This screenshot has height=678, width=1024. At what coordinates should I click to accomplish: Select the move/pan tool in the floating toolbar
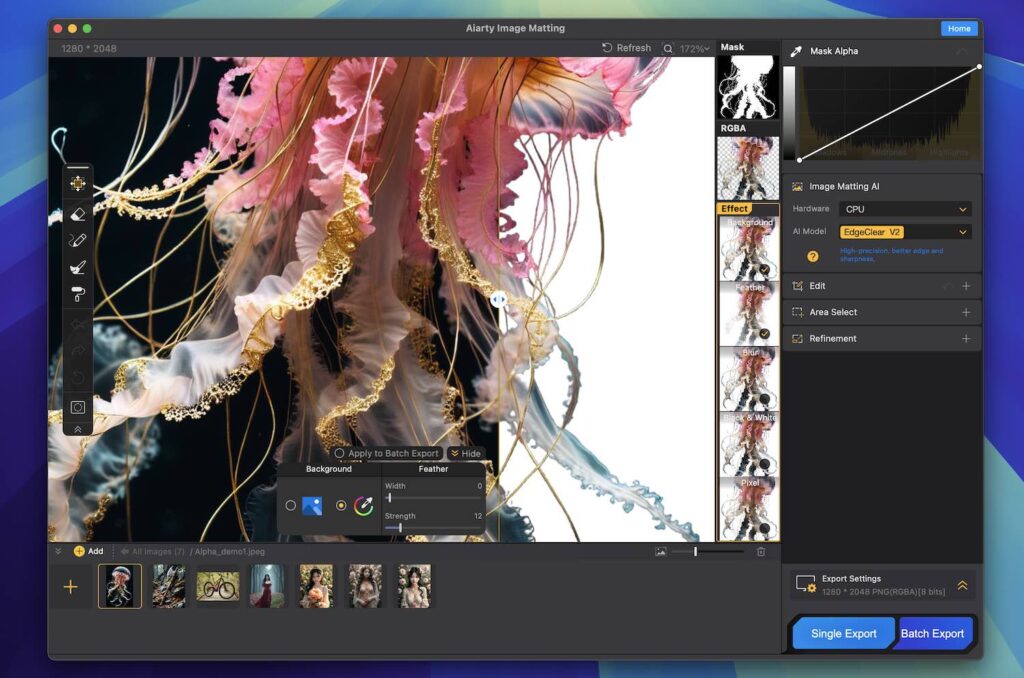coord(78,184)
